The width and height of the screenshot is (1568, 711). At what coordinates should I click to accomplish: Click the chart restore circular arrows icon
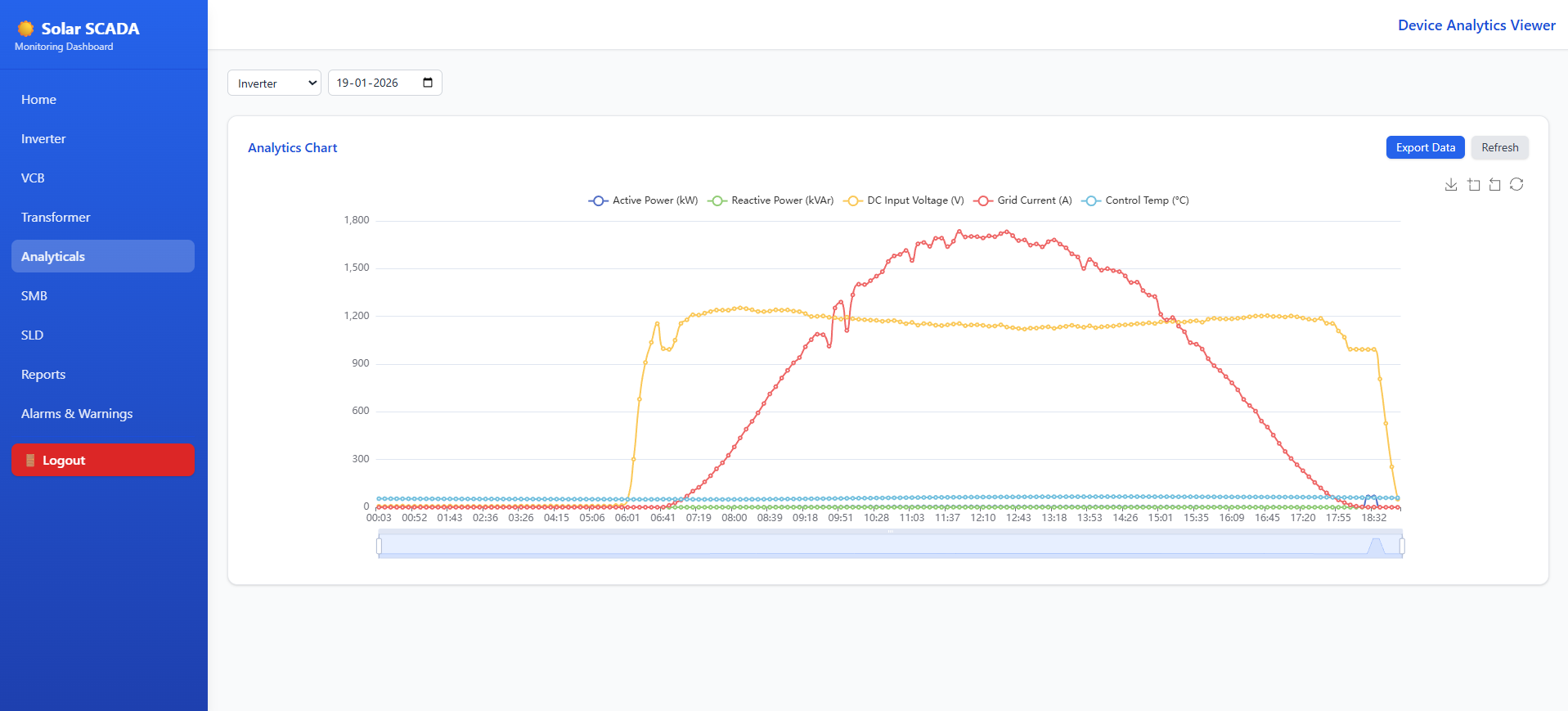[1516, 185]
